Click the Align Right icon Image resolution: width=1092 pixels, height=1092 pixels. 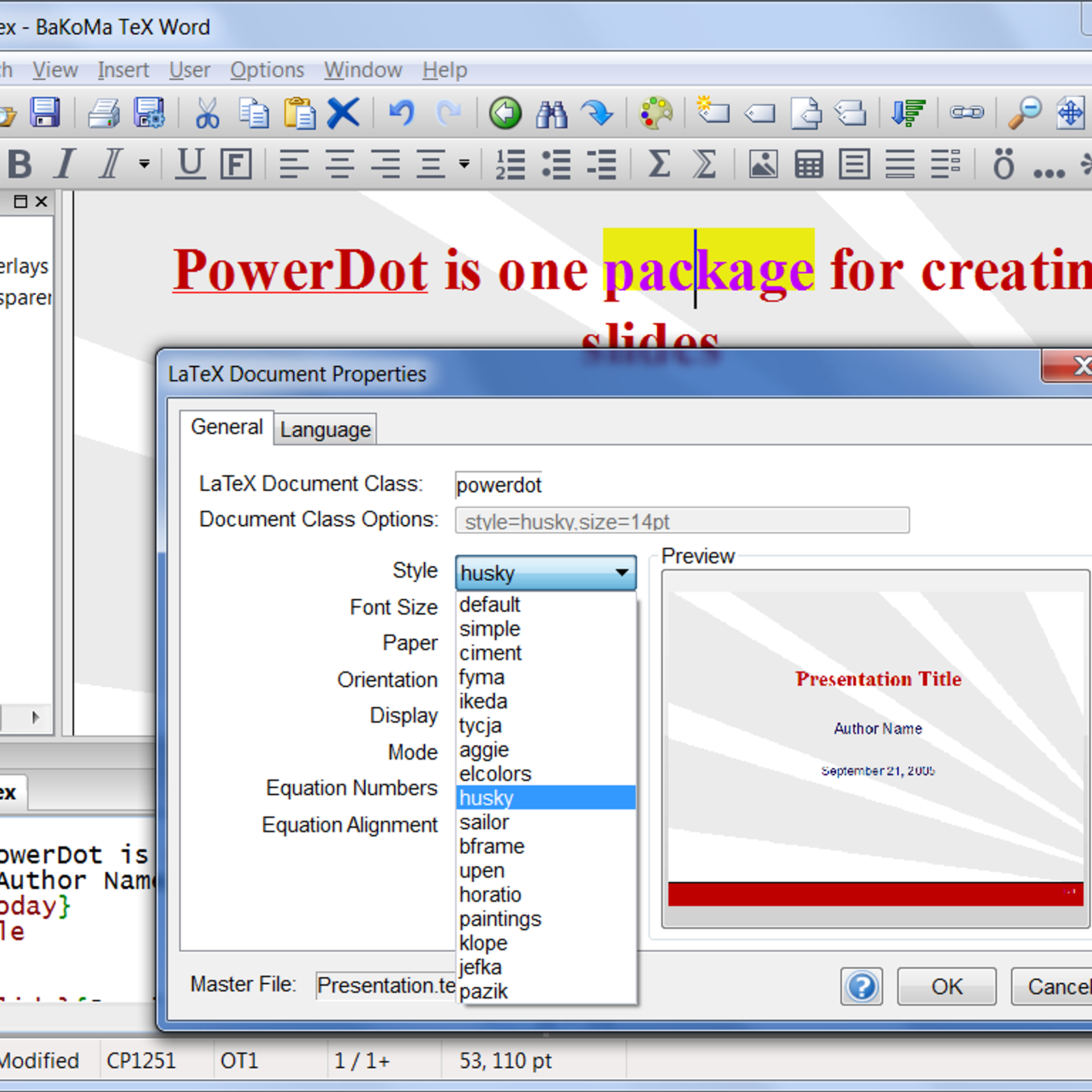(x=386, y=164)
